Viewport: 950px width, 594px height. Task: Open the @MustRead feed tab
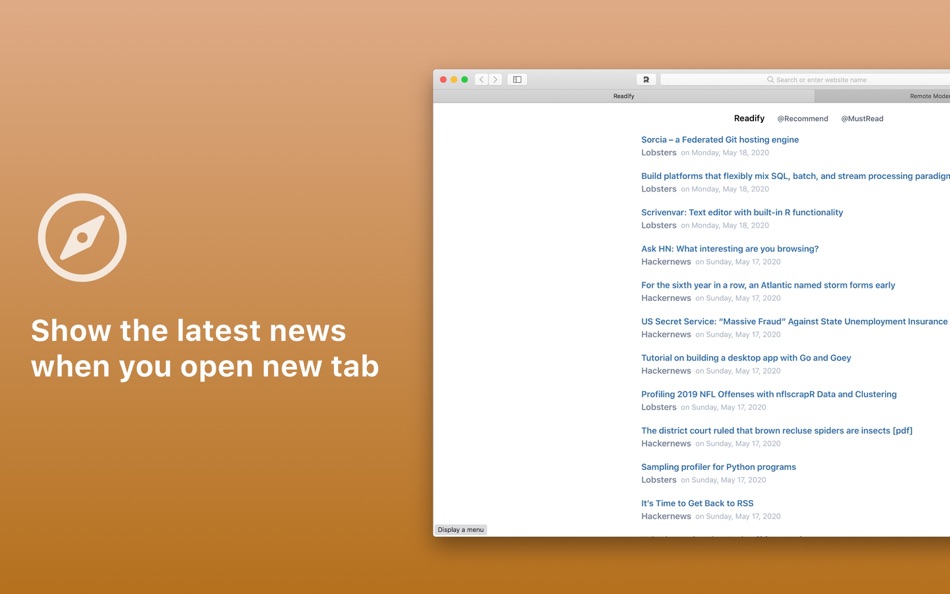[x=862, y=119]
